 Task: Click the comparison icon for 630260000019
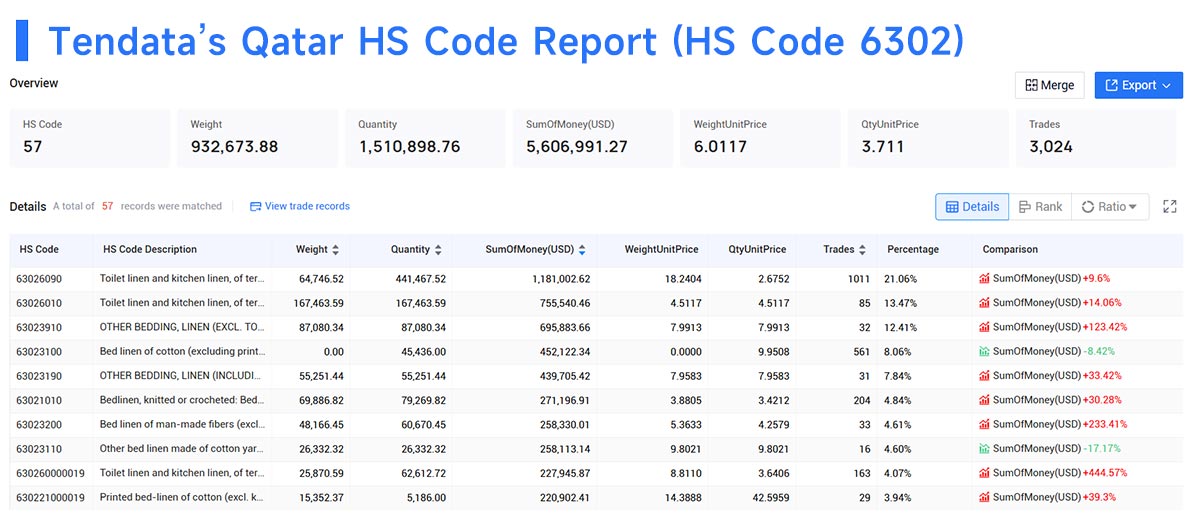tap(984, 473)
